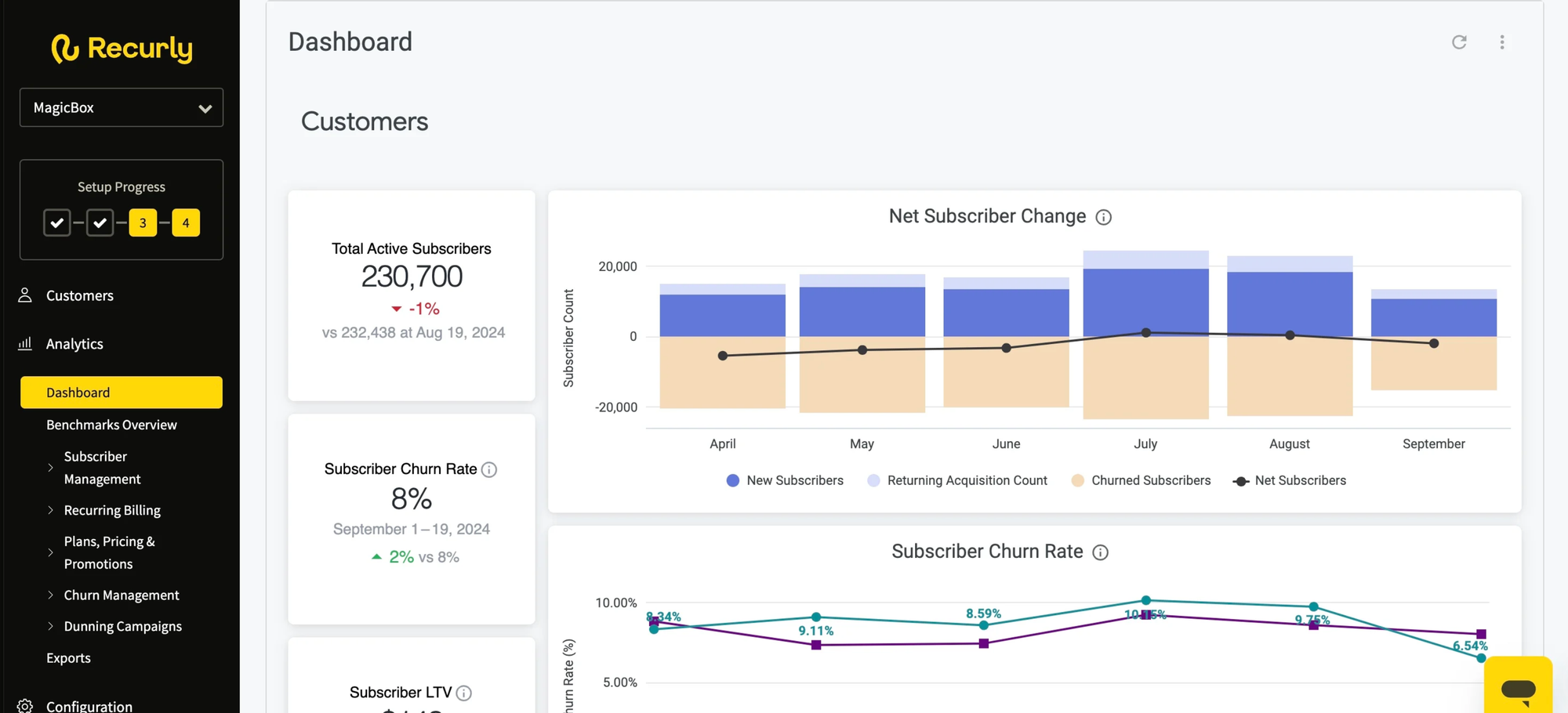Viewport: 1568px width, 713px height.
Task: Click the Analytics bar-chart icon
Action: (24, 343)
